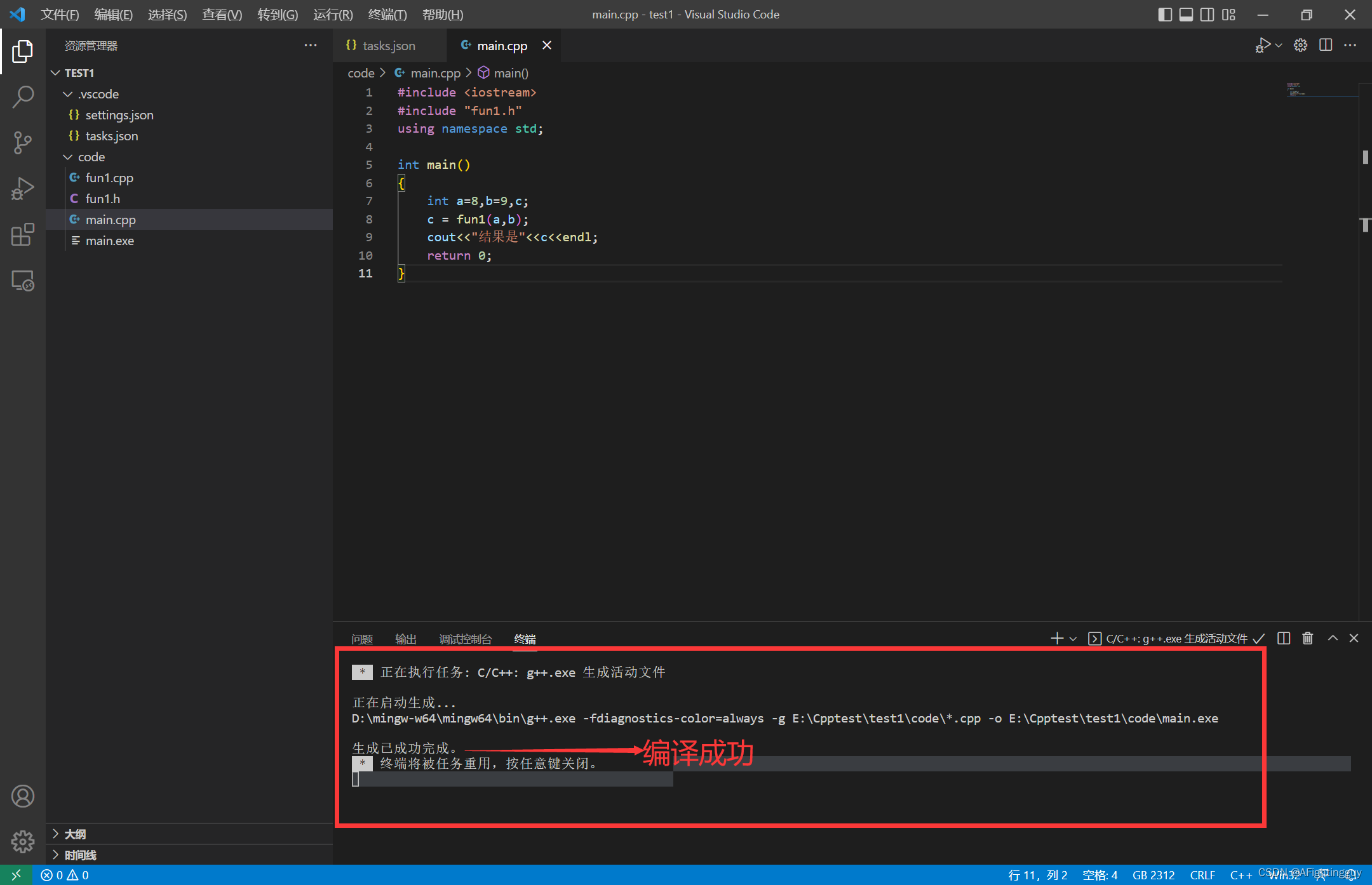Open the 输出 (Output) panel tab

pos(406,639)
